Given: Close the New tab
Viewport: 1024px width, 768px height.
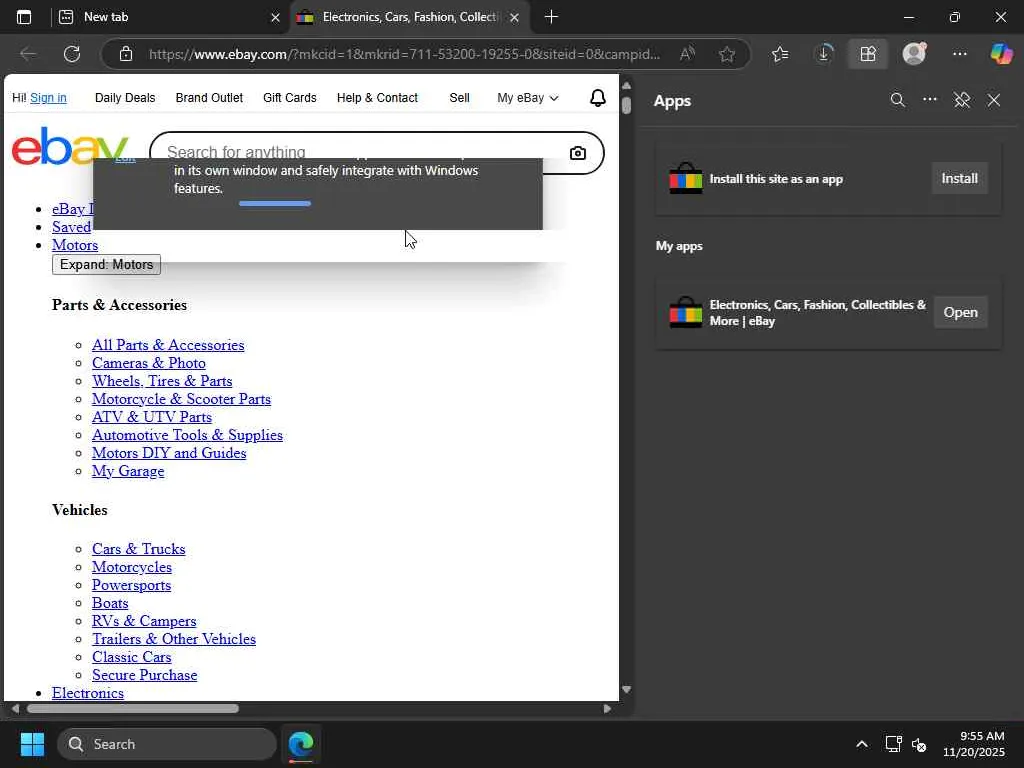Looking at the screenshot, I should 275,18.
